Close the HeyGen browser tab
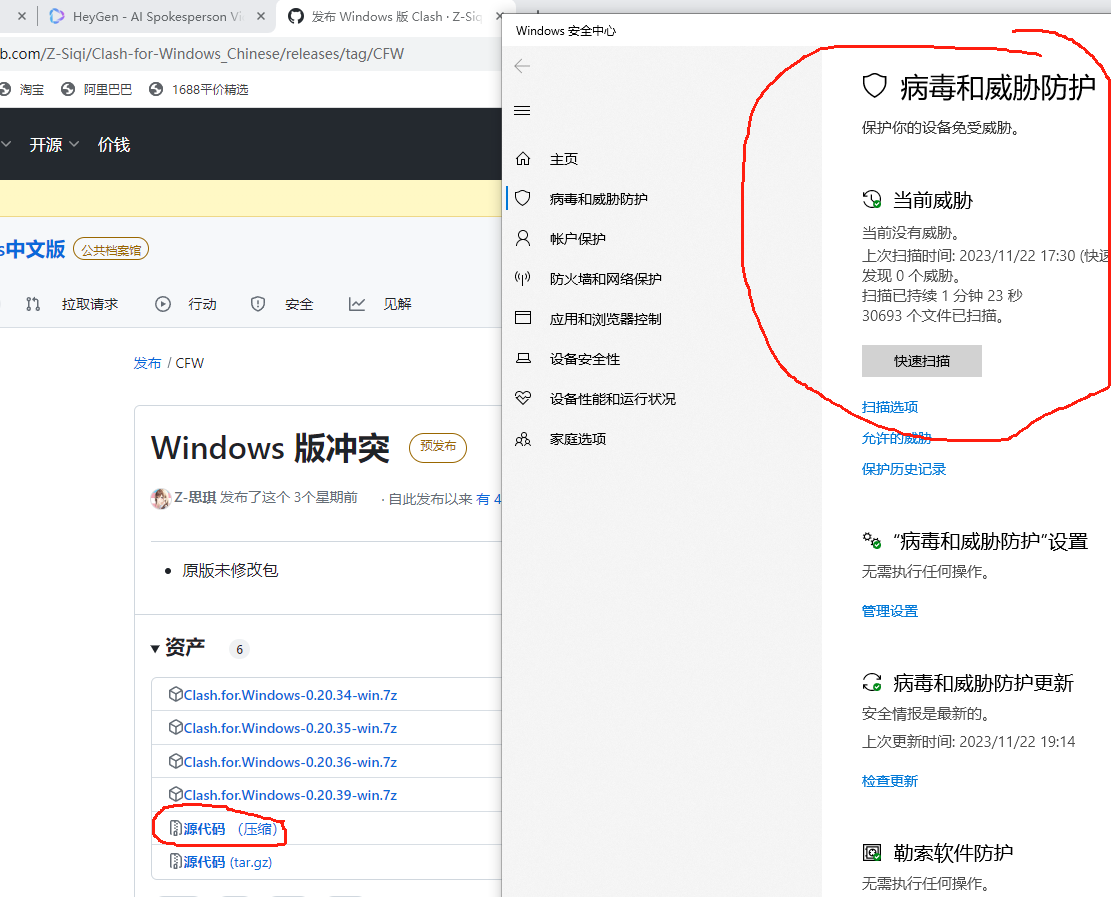The height and width of the screenshot is (897, 1111). point(261,16)
